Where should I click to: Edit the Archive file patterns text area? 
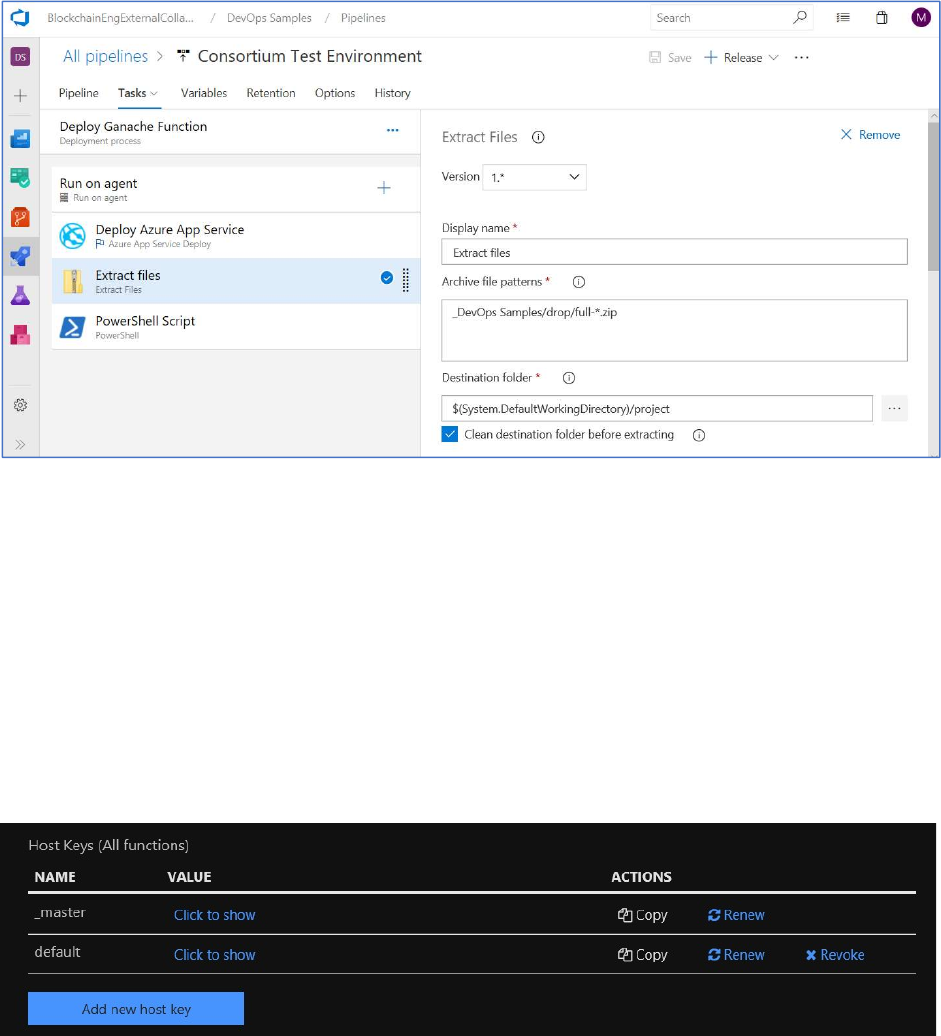click(675, 330)
